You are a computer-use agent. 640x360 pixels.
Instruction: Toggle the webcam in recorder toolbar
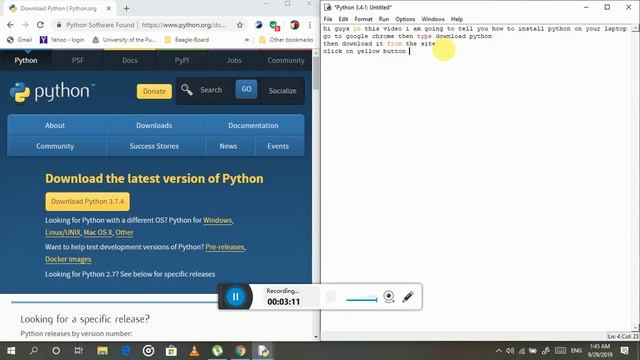(x=389, y=297)
